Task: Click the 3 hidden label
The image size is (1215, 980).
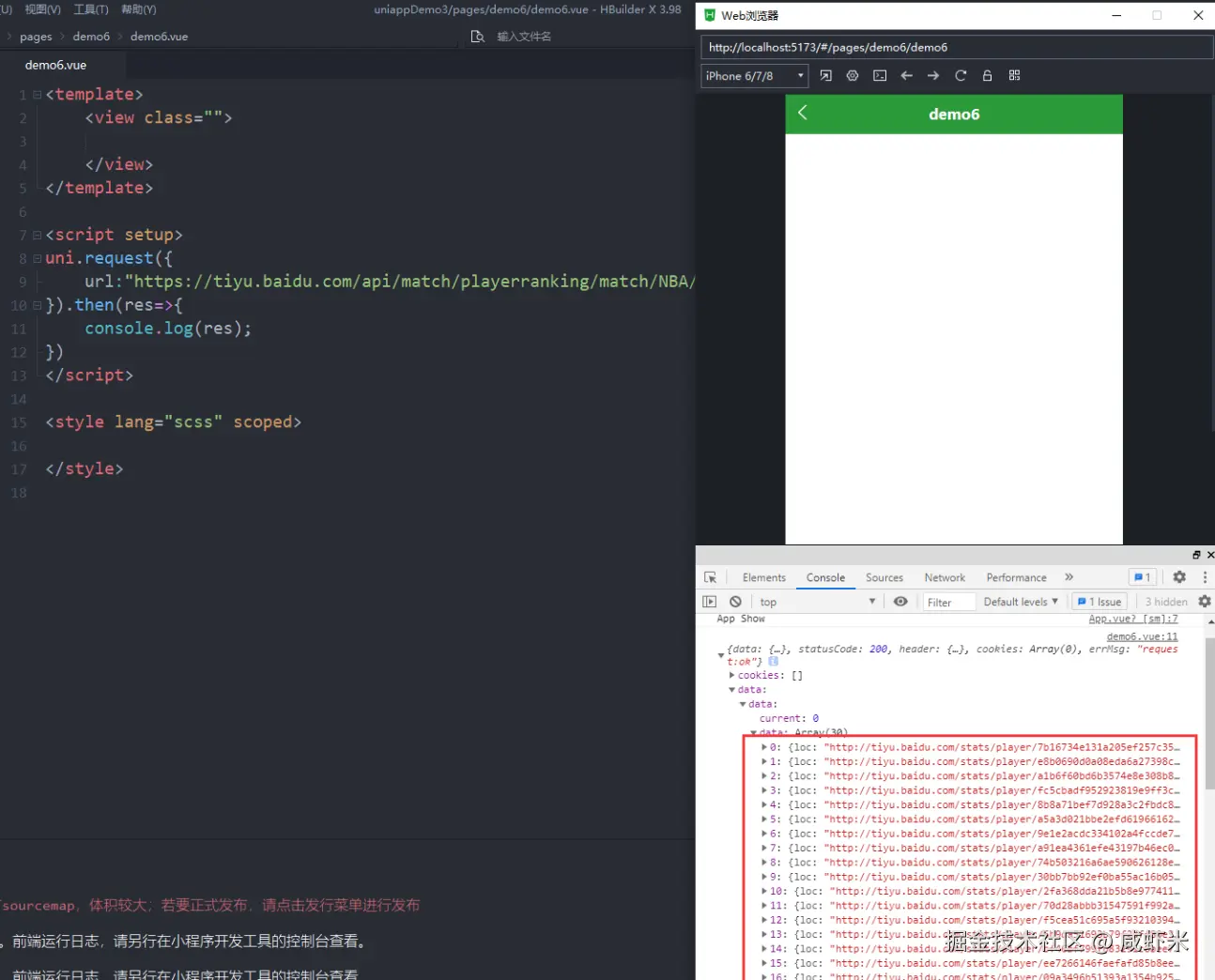Action: [1166, 602]
